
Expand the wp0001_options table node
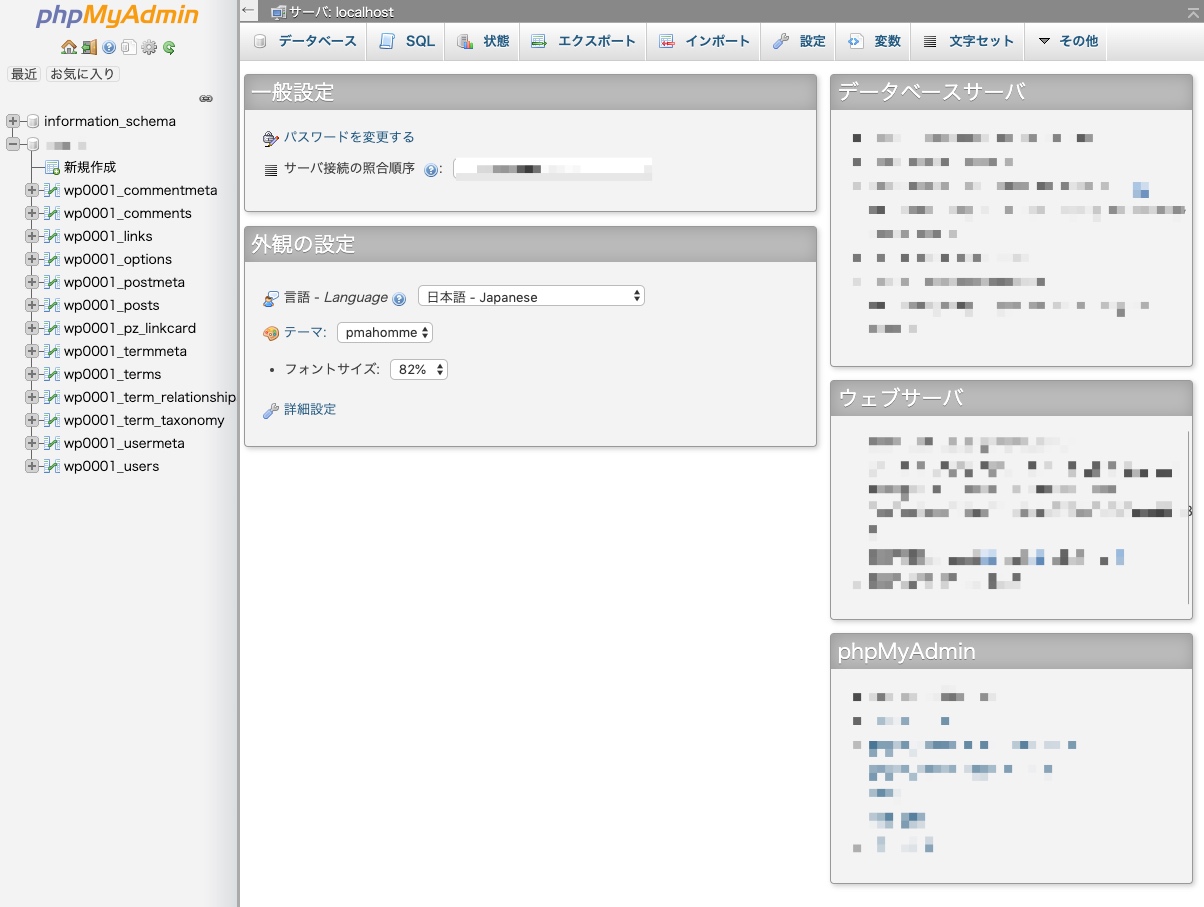point(32,259)
